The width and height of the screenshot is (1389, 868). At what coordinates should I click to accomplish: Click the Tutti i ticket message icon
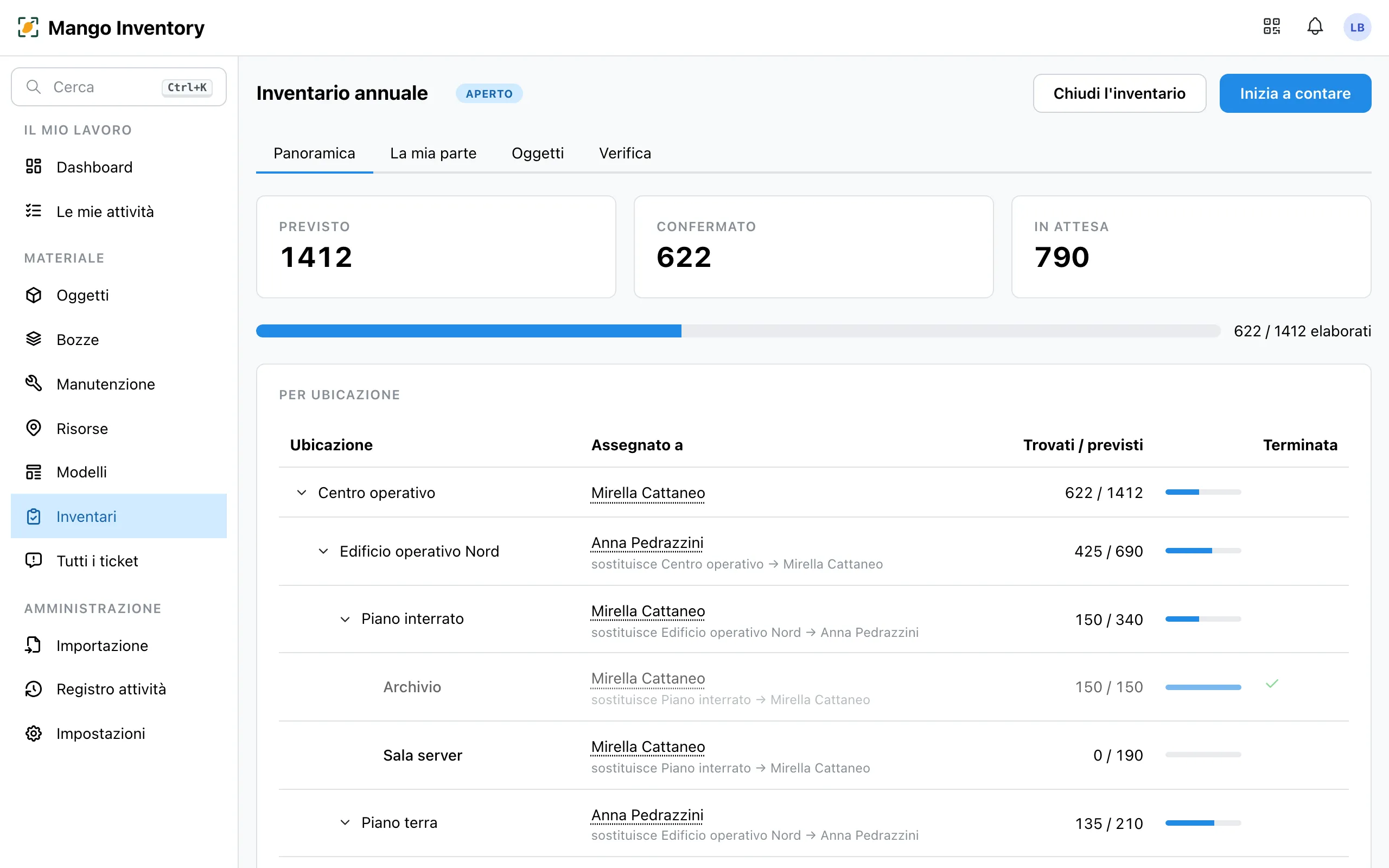33,560
